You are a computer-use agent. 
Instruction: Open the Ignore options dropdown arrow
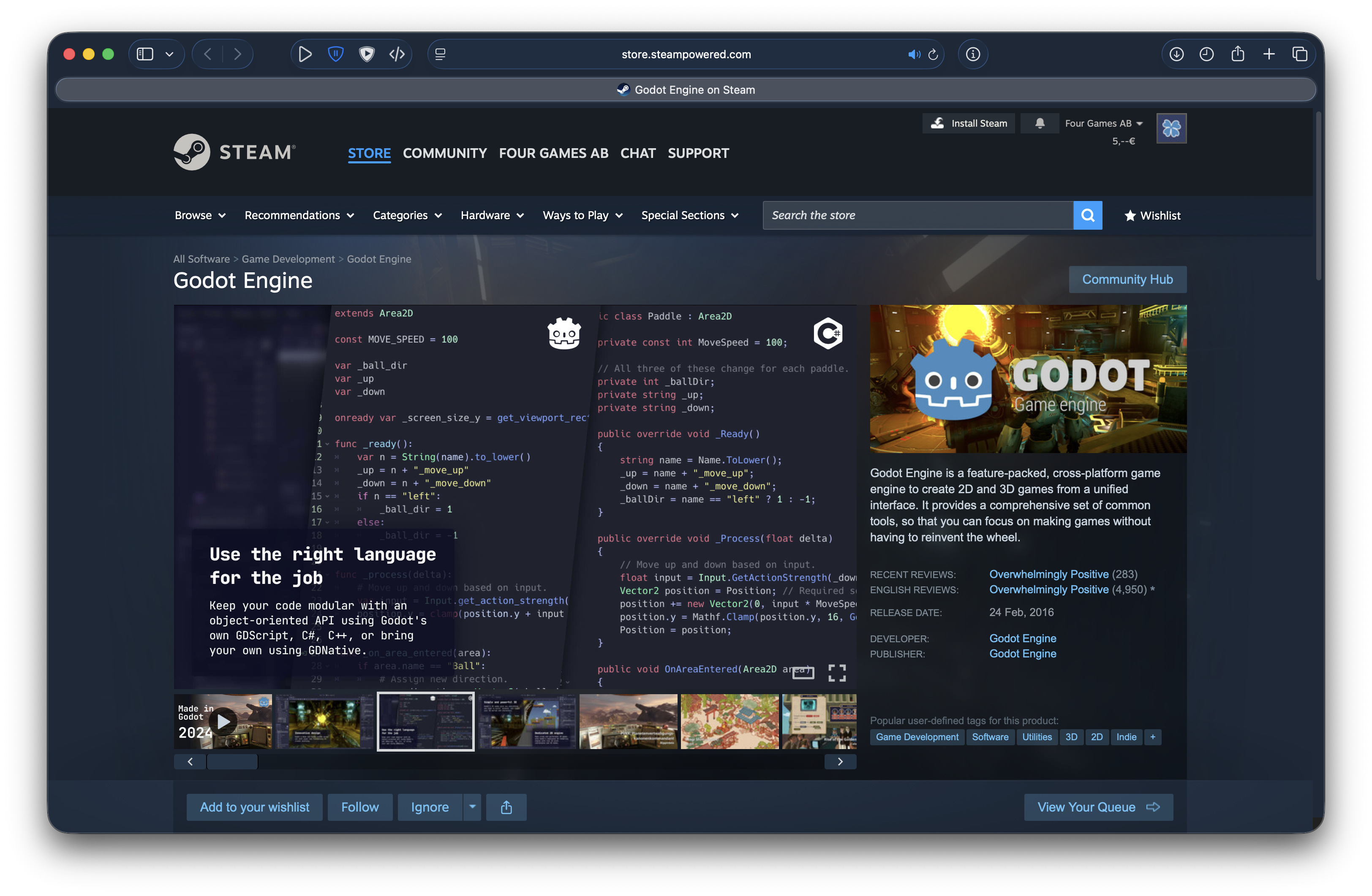[472, 807]
